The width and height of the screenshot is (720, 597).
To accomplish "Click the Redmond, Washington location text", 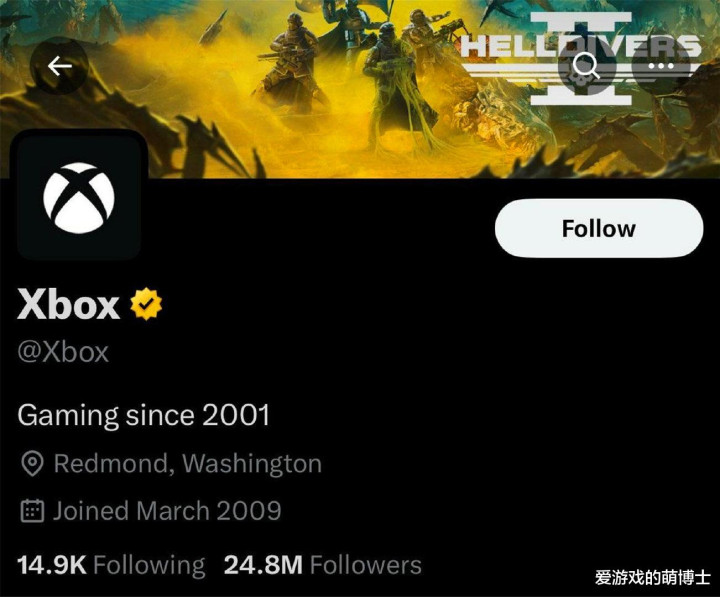I will tap(188, 464).
